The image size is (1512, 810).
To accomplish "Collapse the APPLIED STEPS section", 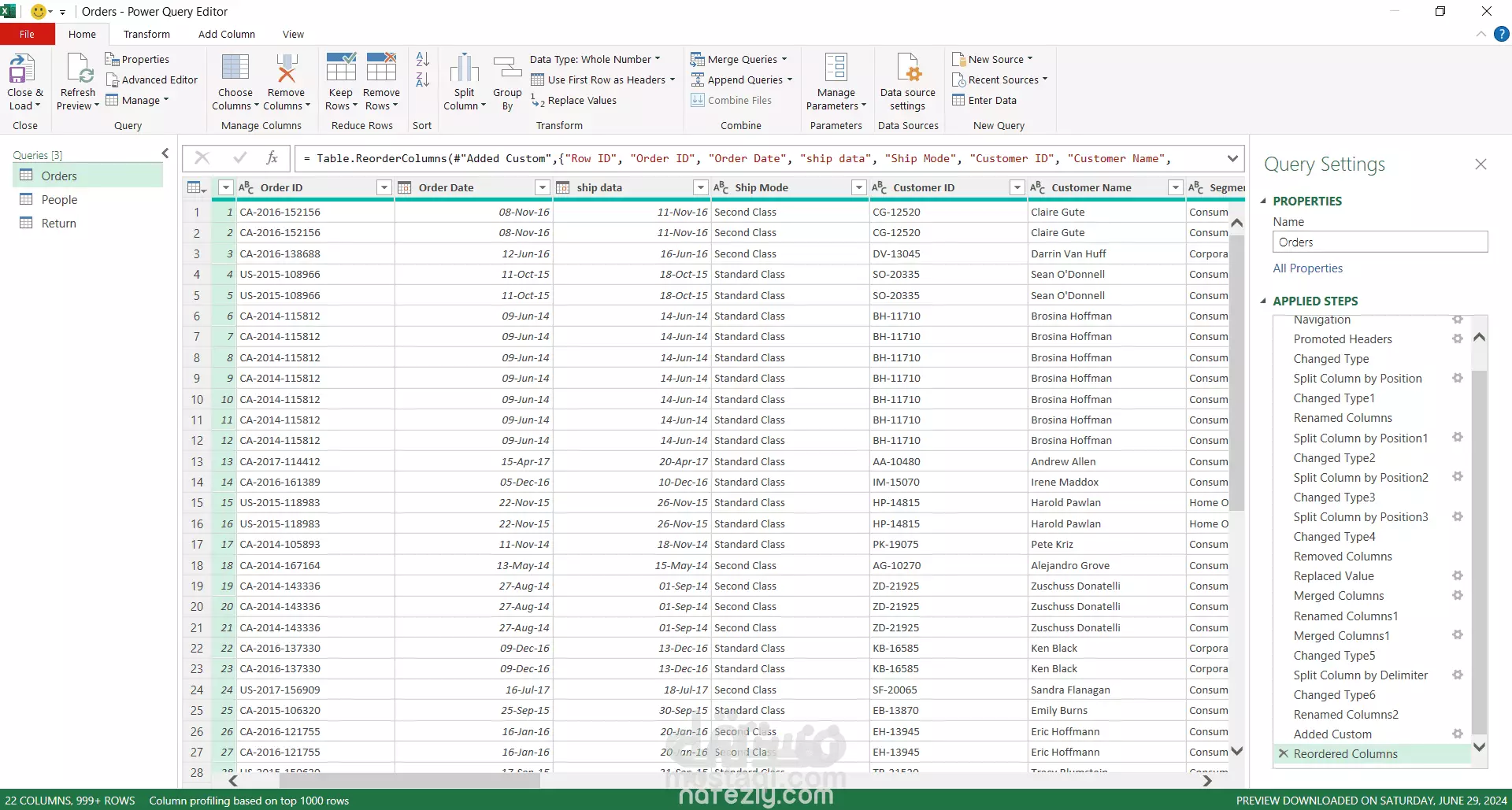I will pyautogui.click(x=1263, y=301).
